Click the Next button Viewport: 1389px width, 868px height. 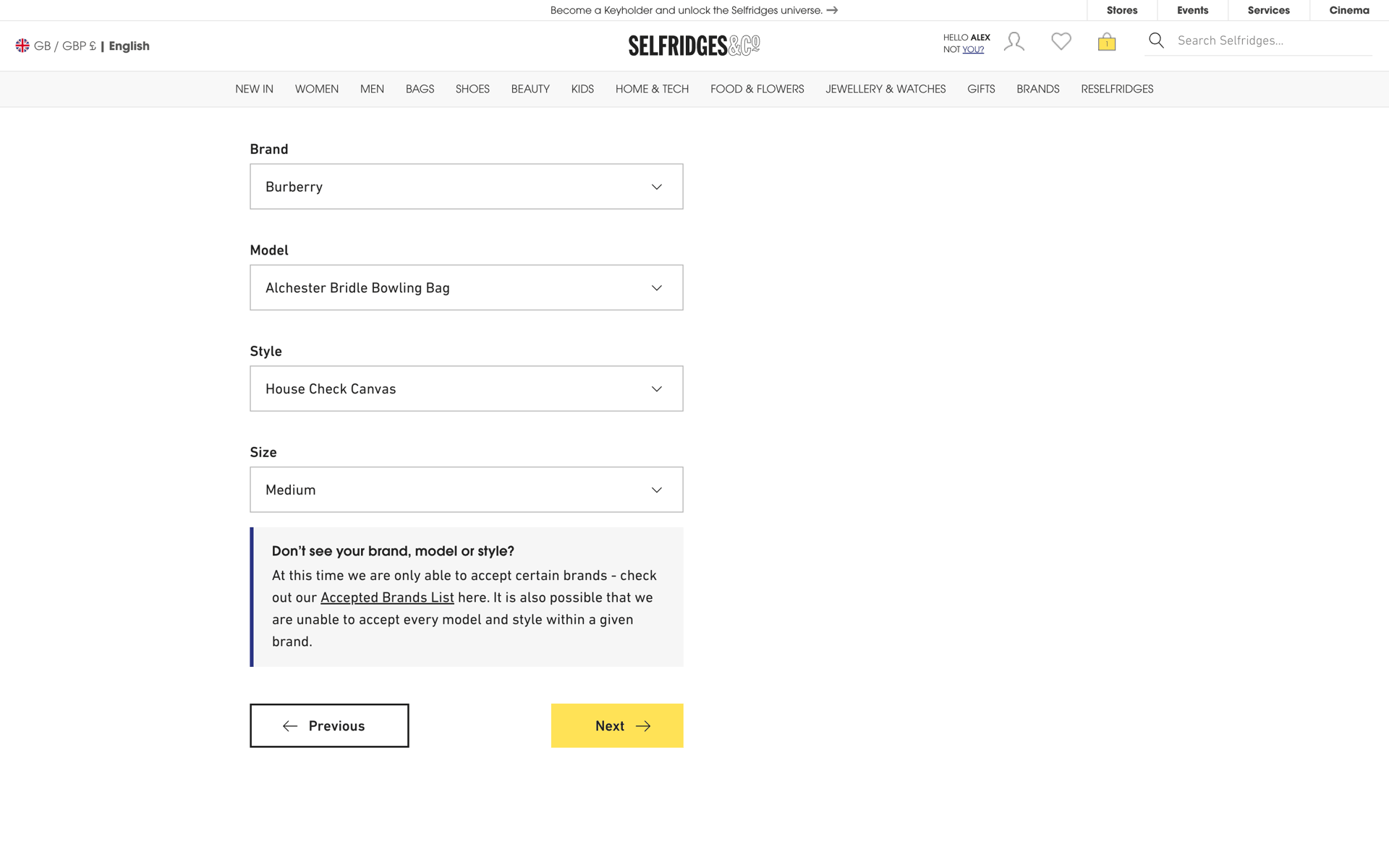pos(617,726)
